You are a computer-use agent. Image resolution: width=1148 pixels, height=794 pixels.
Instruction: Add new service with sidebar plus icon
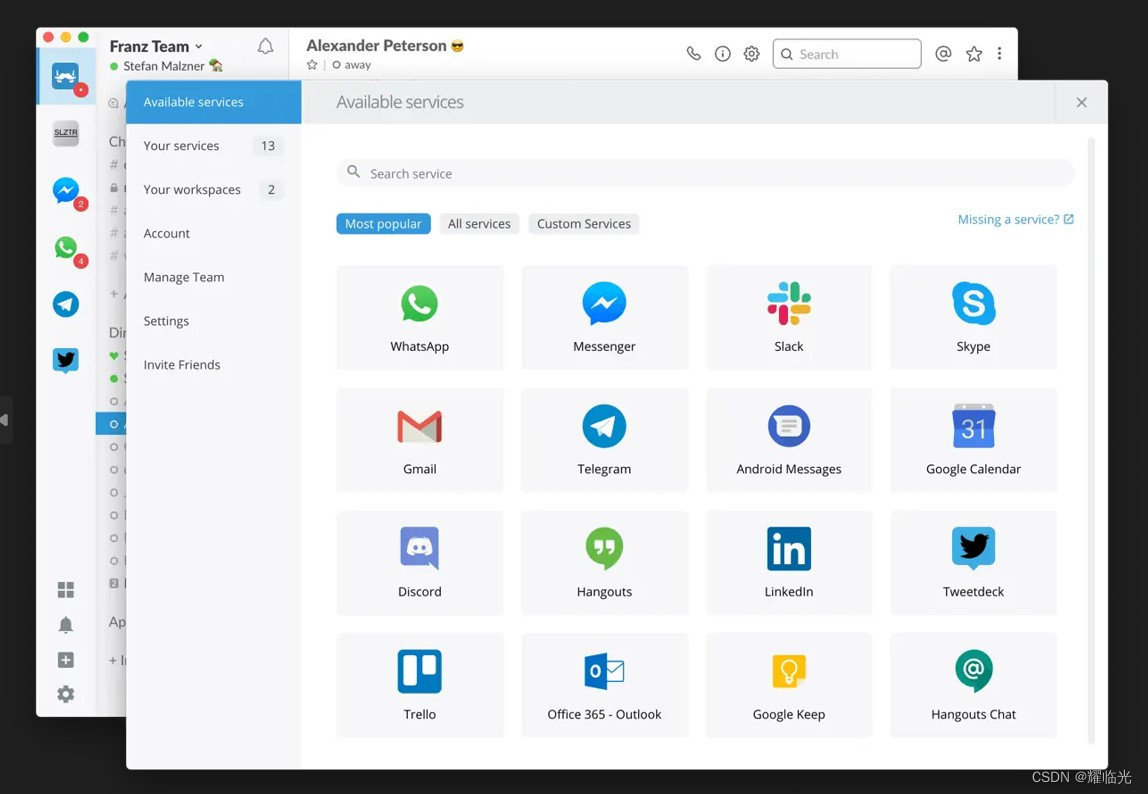[x=66, y=660]
